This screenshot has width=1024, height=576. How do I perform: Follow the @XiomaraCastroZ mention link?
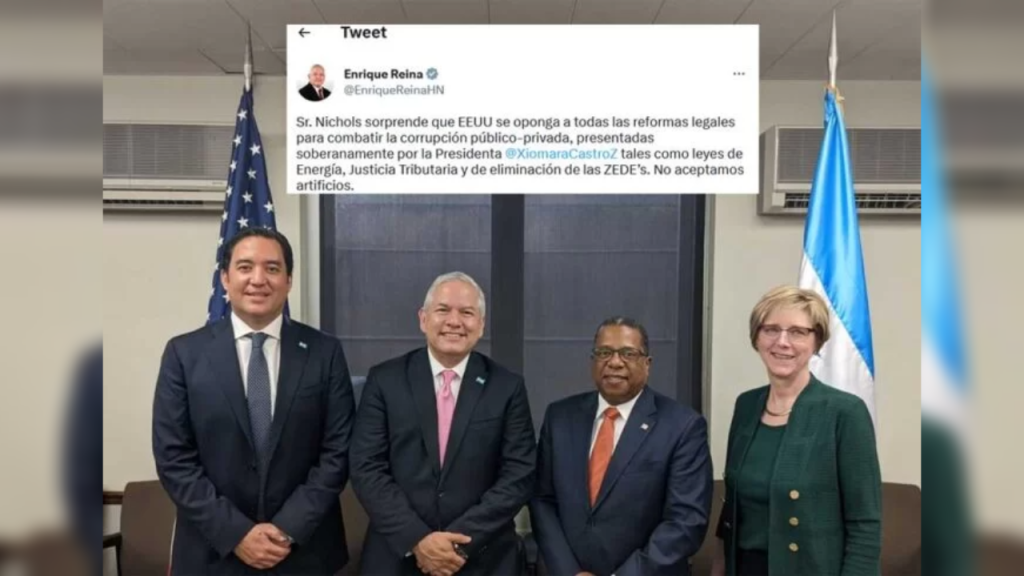pyautogui.click(x=561, y=153)
